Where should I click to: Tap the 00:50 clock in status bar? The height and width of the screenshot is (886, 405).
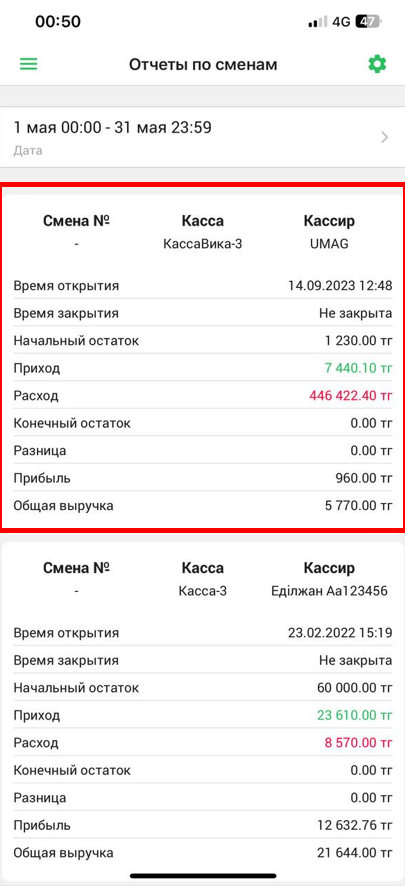point(58,21)
